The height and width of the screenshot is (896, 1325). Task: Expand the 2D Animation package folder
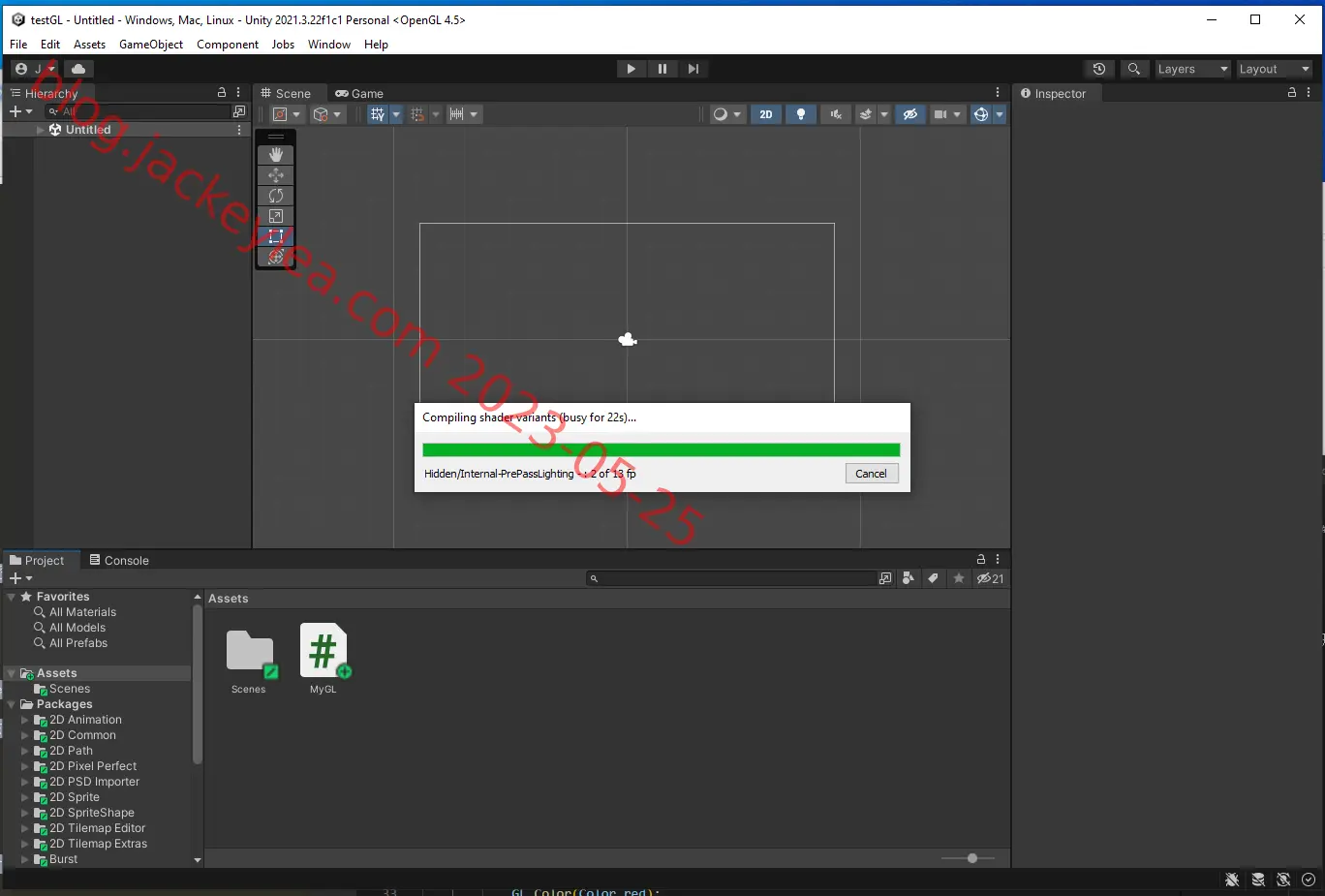25,720
